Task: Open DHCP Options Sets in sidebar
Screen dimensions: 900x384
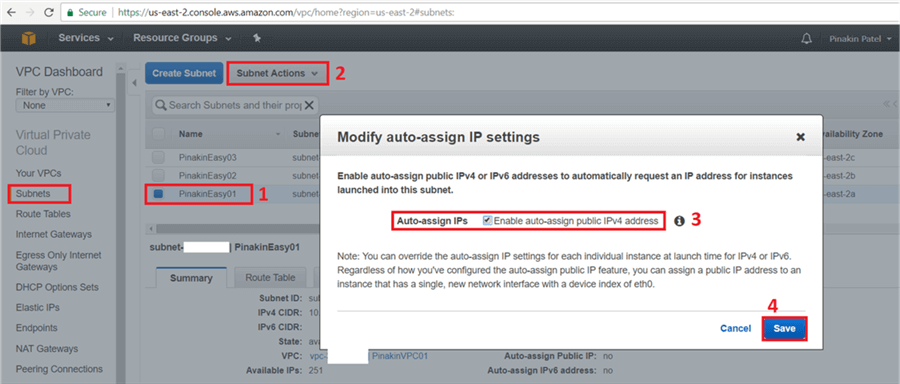Action: (57, 287)
